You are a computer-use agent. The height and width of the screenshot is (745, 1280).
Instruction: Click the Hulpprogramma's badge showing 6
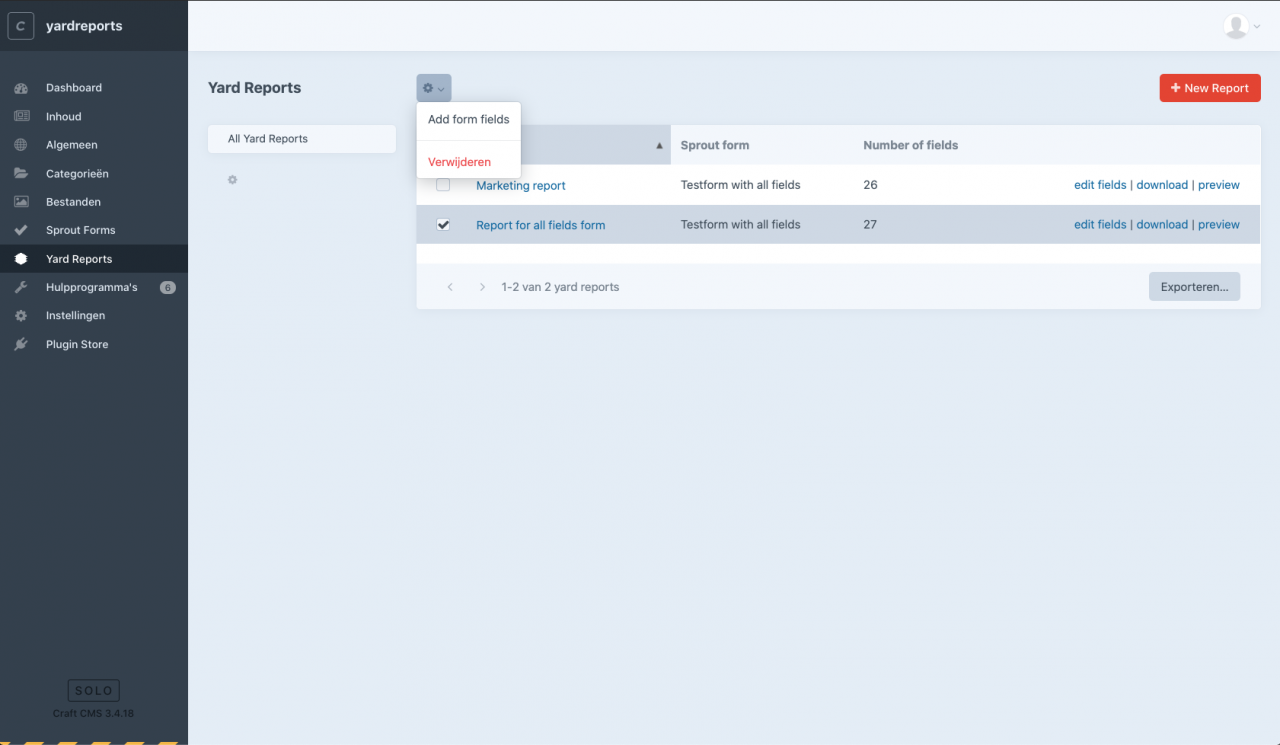(168, 287)
